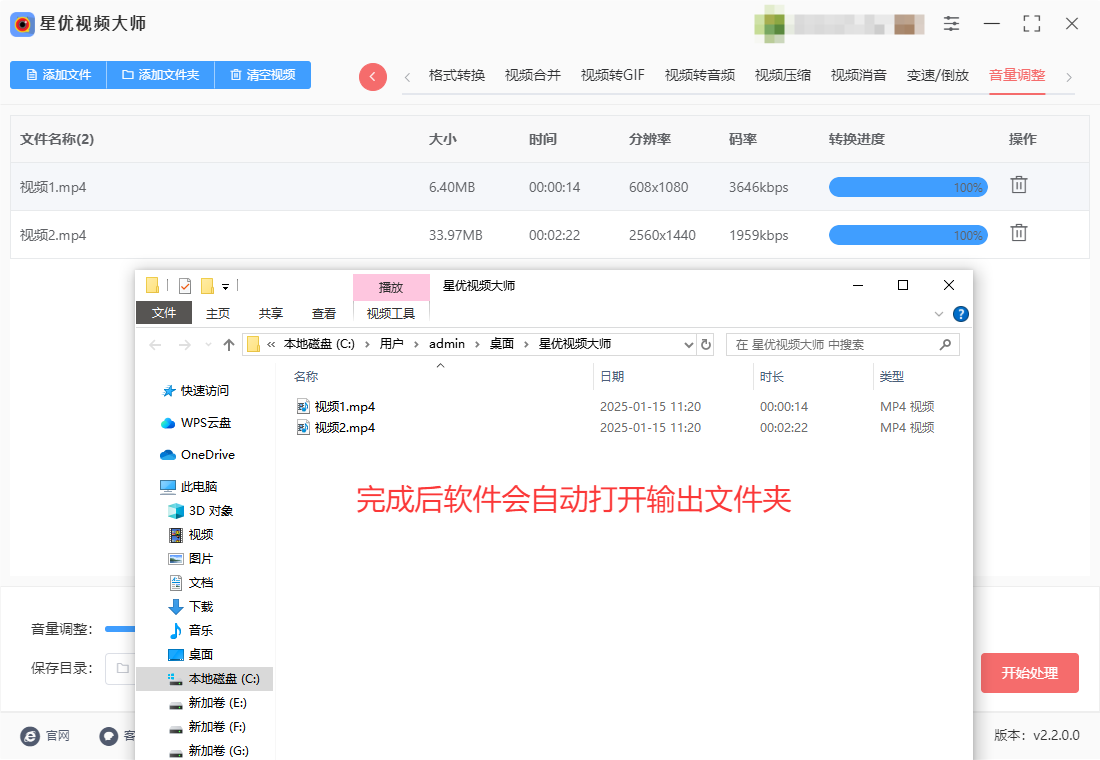Open the 共享 ribbon tab

pos(271,313)
